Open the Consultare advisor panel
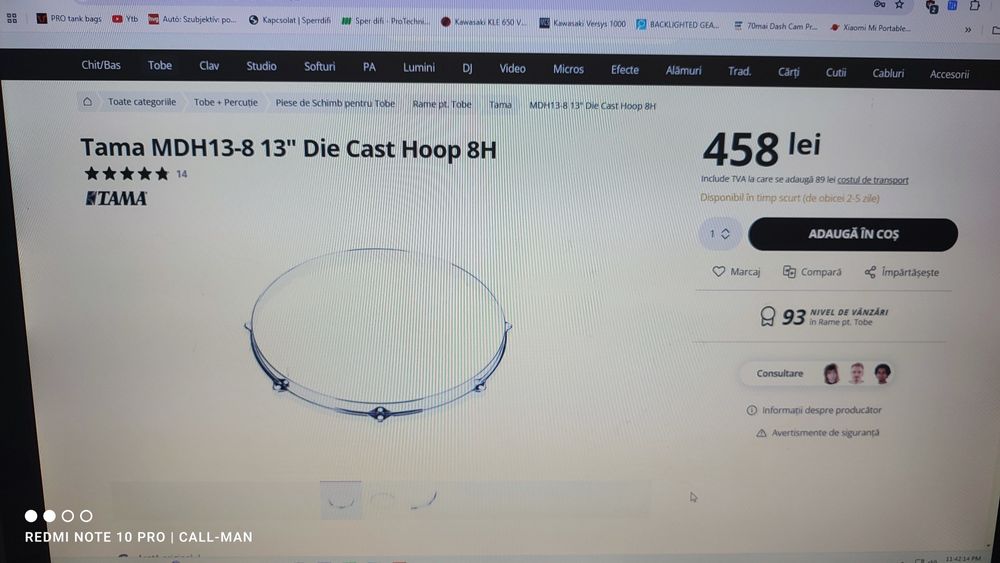Image resolution: width=1000 pixels, height=563 pixels. 816,374
